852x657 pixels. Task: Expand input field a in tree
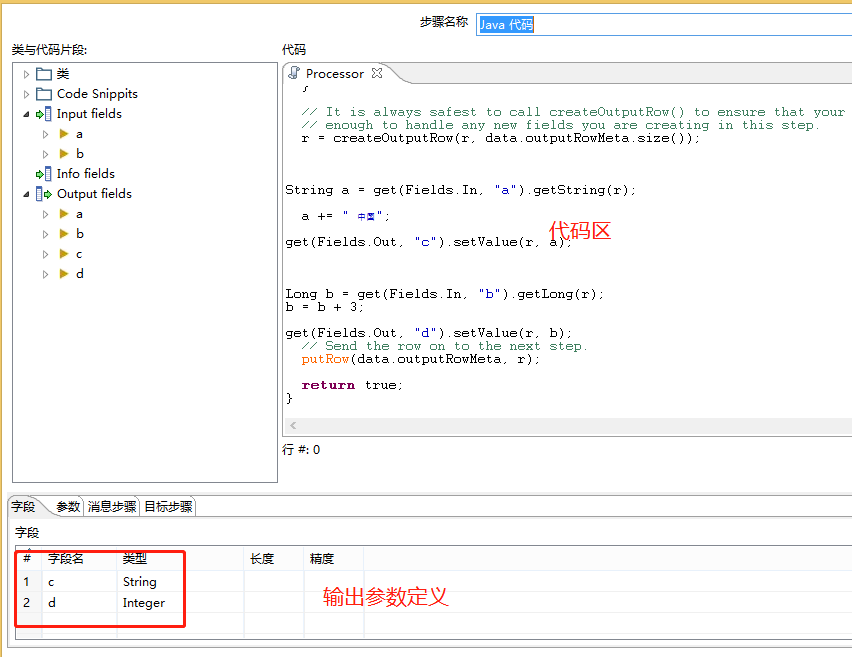pyautogui.click(x=46, y=134)
